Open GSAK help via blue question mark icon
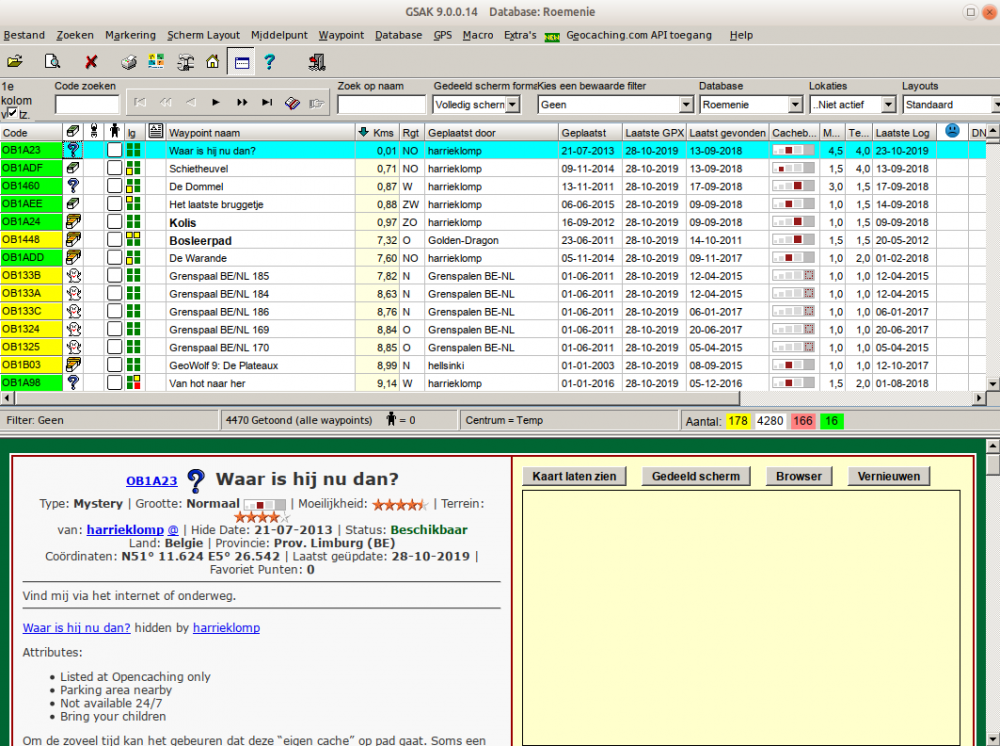 [270, 61]
